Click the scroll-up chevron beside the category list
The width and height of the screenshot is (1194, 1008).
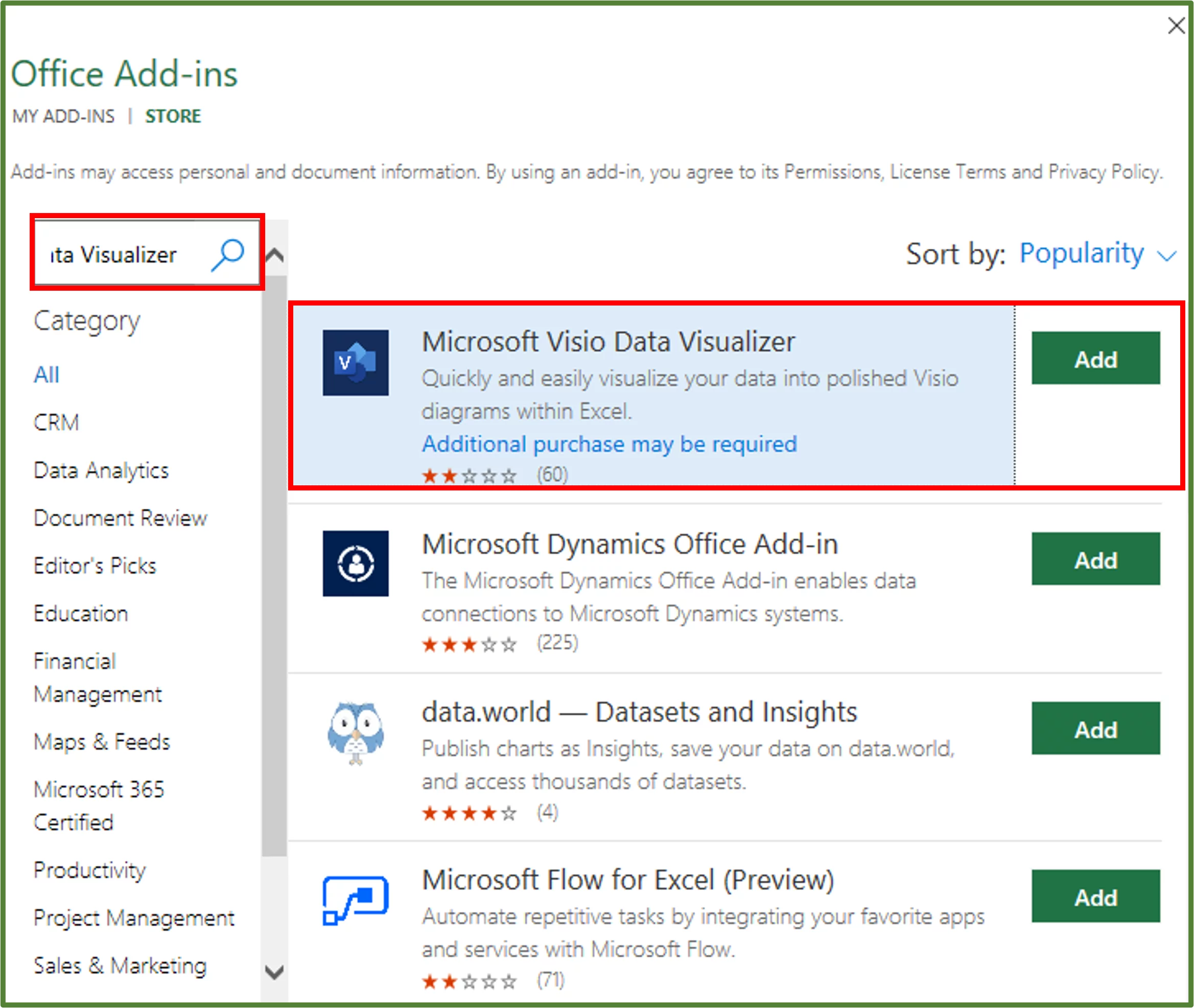pyautogui.click(x=275, y=255)
